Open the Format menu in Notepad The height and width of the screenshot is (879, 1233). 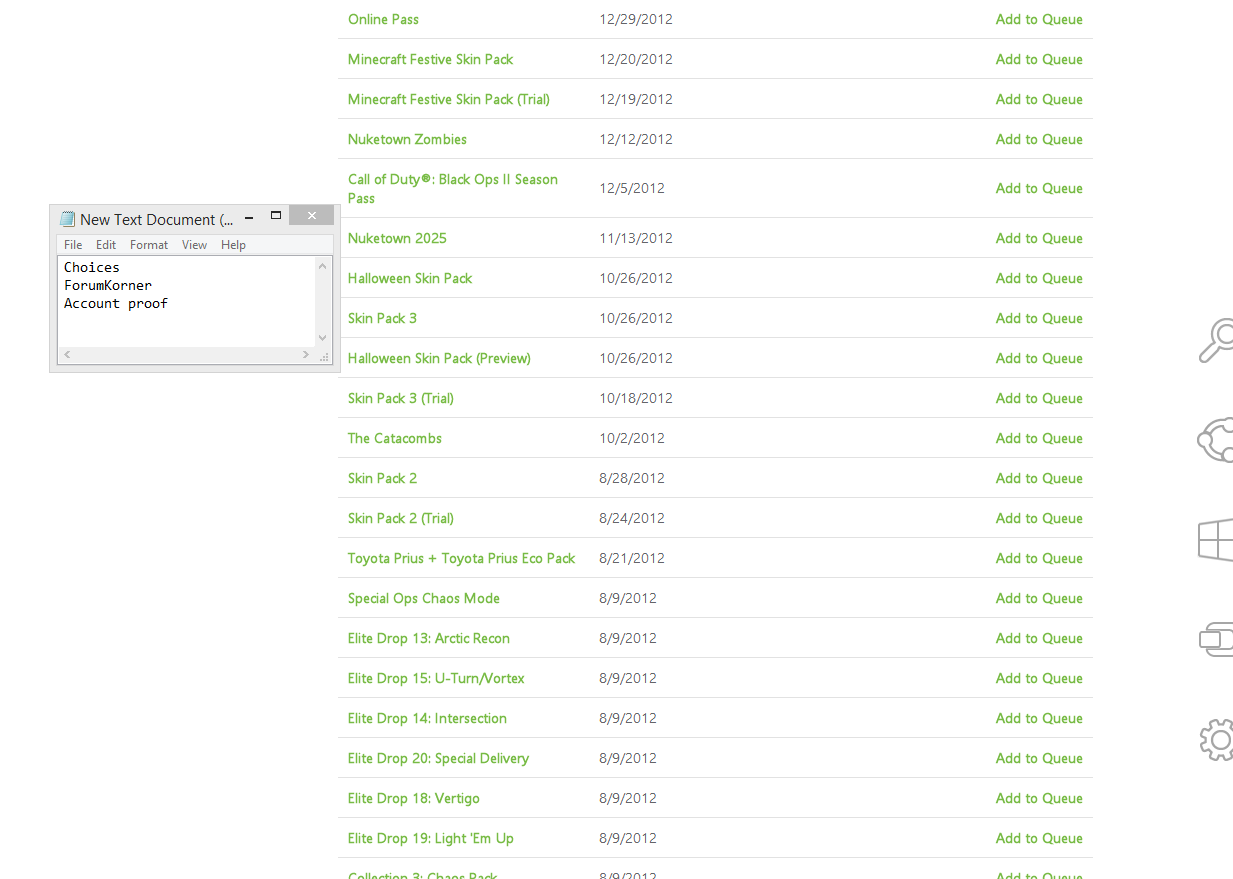[149, 245]
